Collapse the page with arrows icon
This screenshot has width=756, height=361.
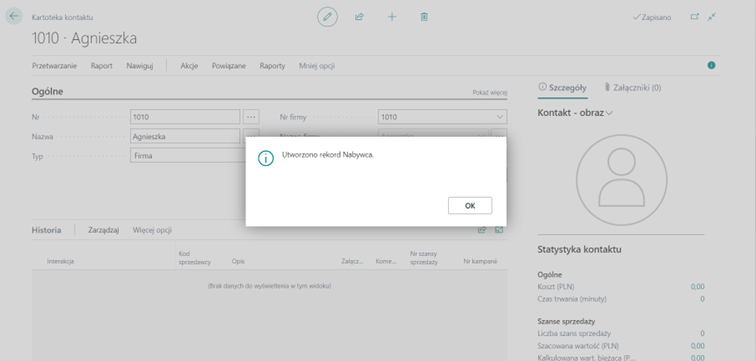pos(712,17)
